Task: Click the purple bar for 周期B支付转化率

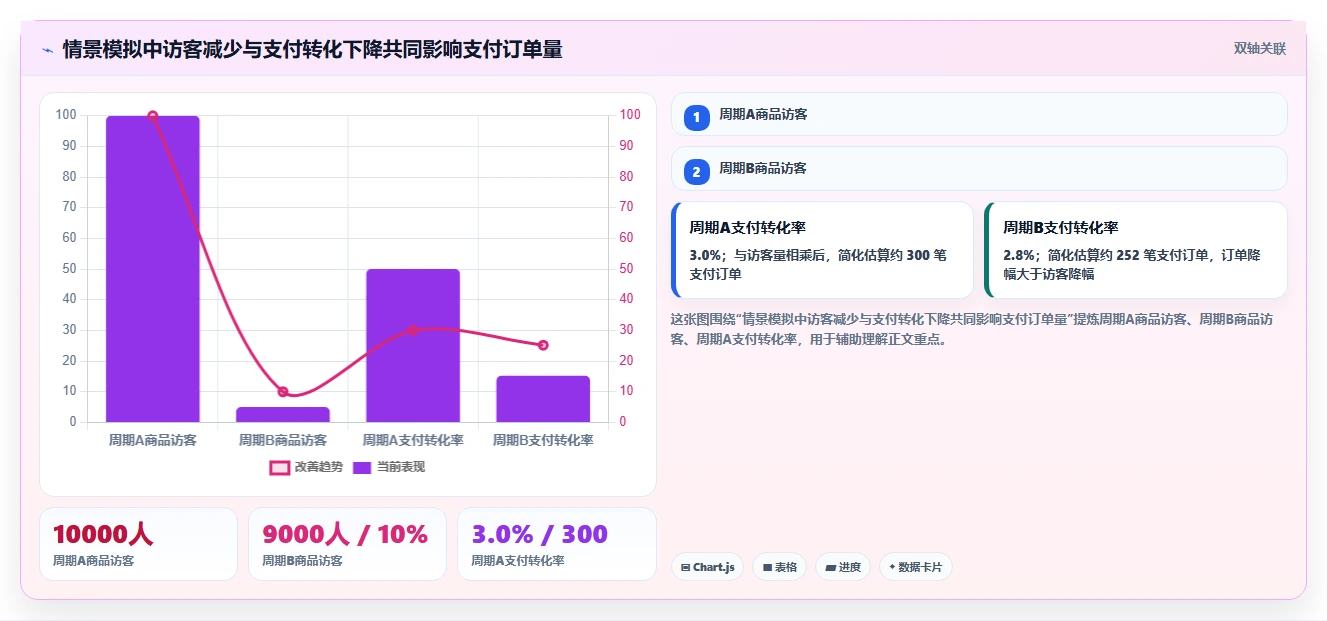Action: [x=543, y=399]
